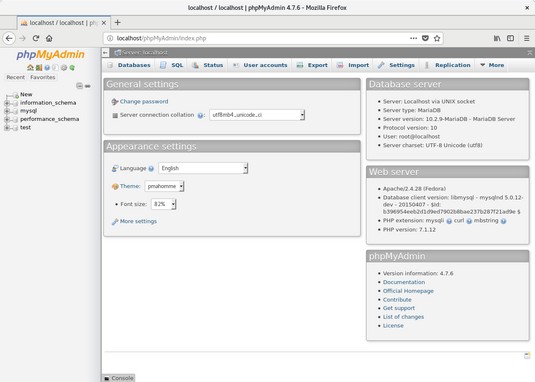
Task: Open the Status tab
Action: pos(207,65)
